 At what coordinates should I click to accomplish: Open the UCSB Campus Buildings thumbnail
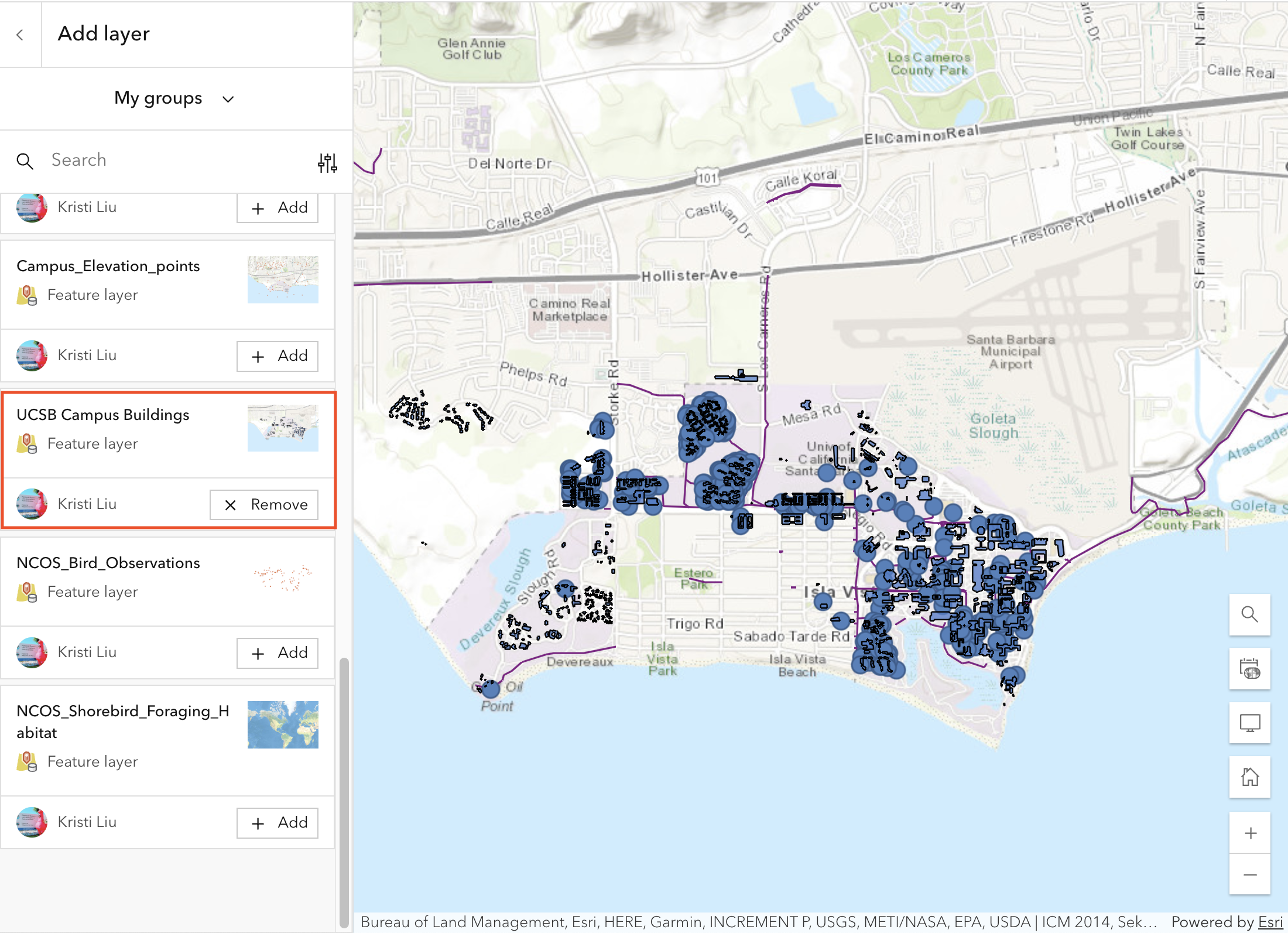283,428
